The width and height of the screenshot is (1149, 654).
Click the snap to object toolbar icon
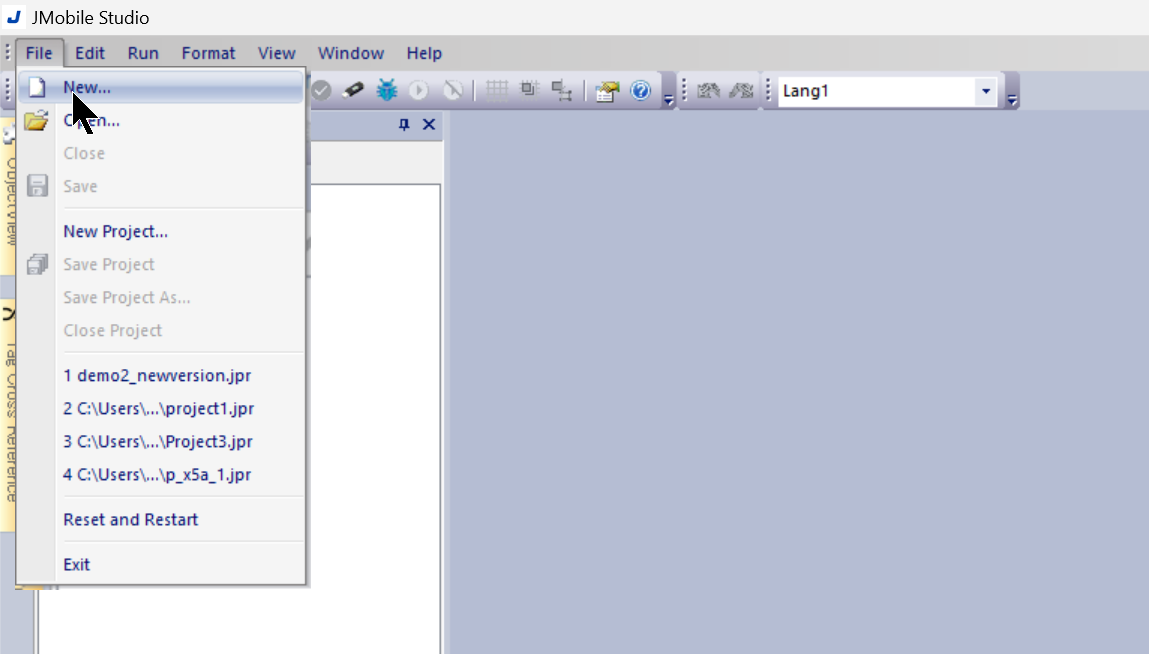click(x=561, y=90)
